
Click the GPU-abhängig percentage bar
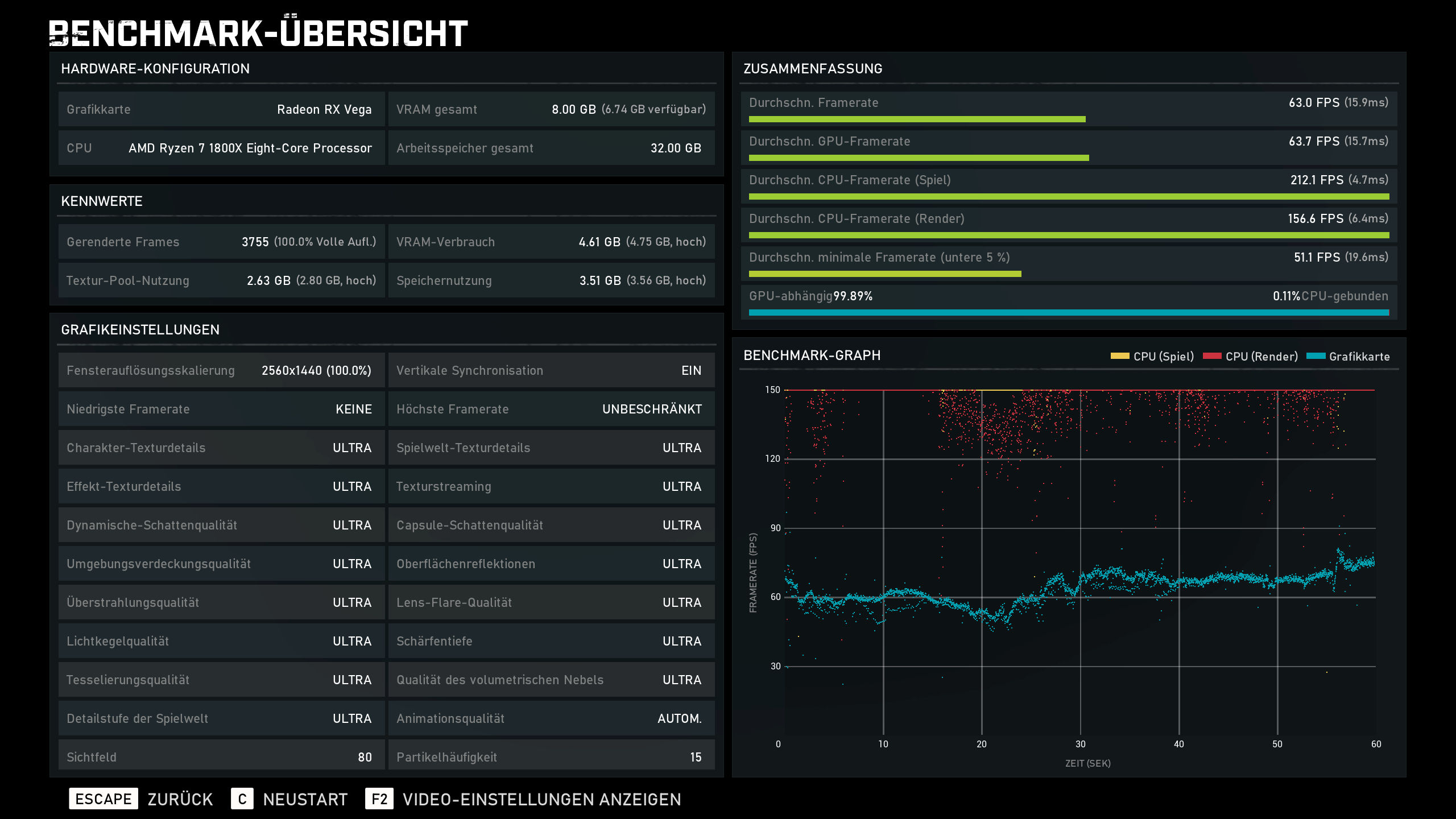coord(1068,312)
